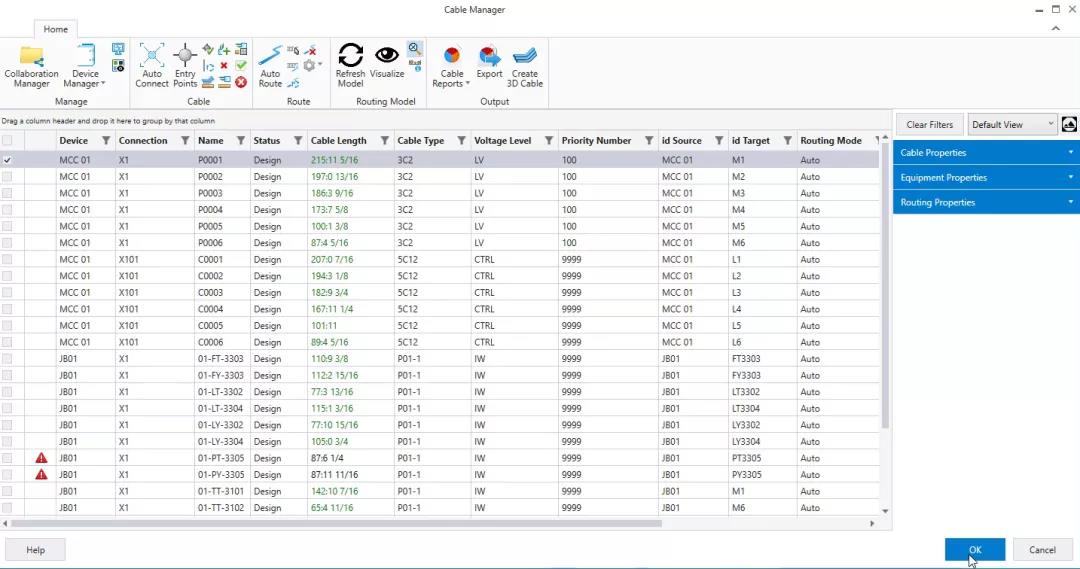Open the filter on the Priority Number column
The width and height of the screenshot is (1080, 569).
648,141
